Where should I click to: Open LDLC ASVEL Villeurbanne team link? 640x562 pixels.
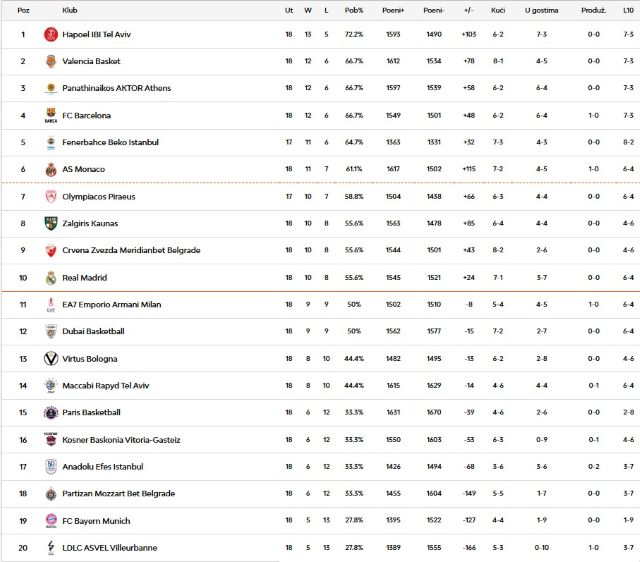coord(109,547)
